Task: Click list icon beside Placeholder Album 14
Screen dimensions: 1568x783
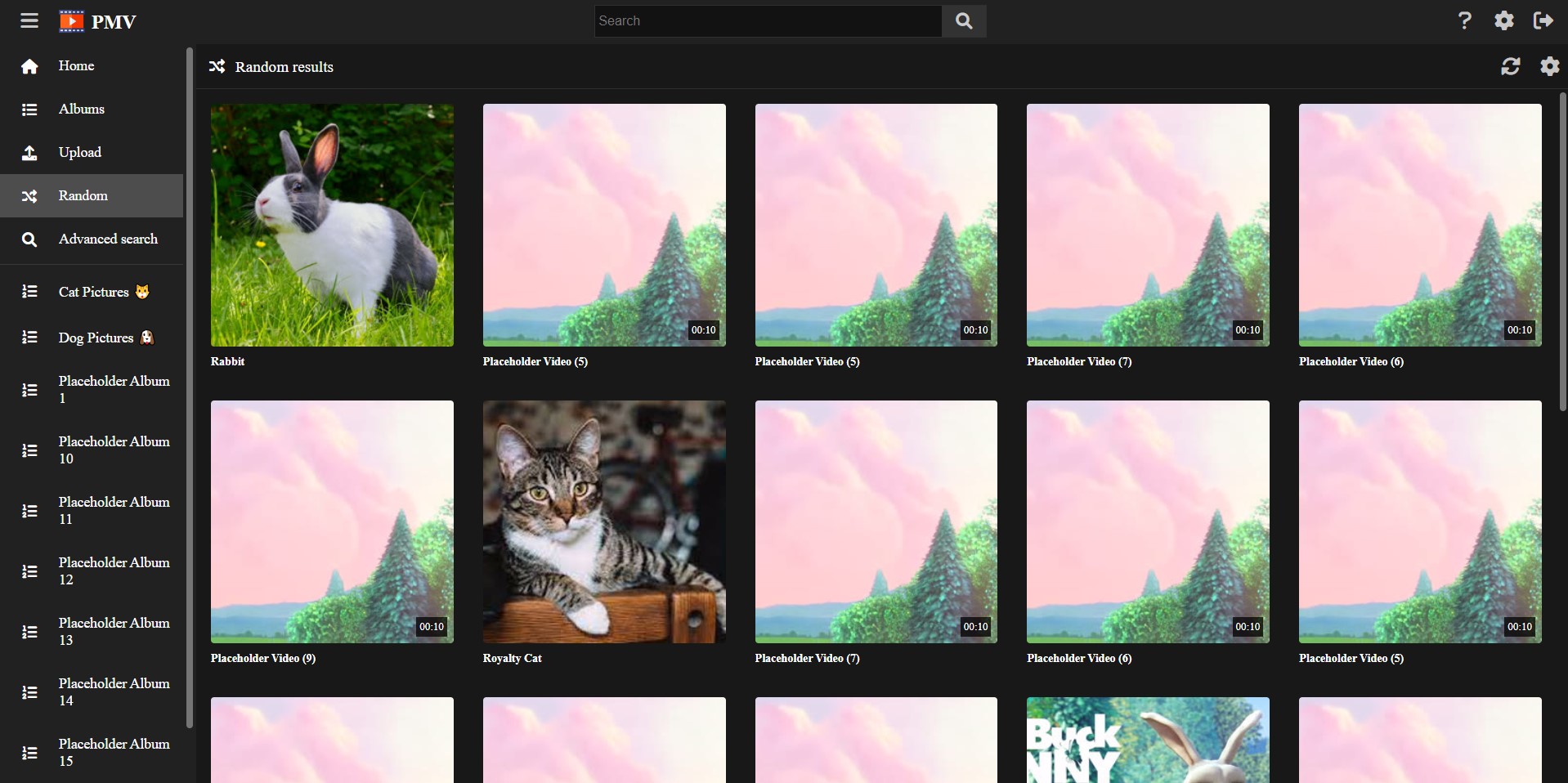Action: pos(29,692)
